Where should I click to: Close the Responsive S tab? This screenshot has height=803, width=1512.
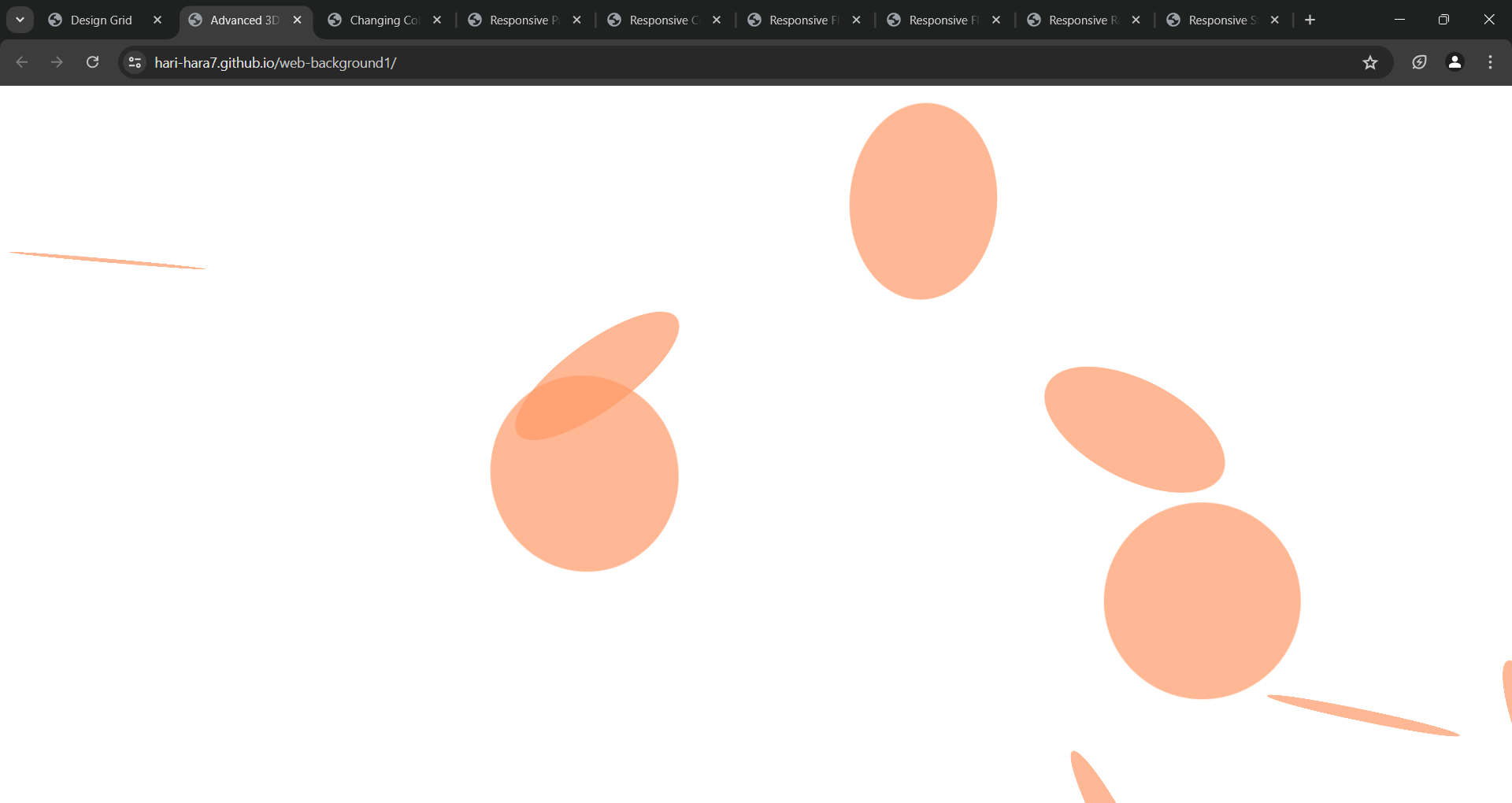[x=1275, y=20]
